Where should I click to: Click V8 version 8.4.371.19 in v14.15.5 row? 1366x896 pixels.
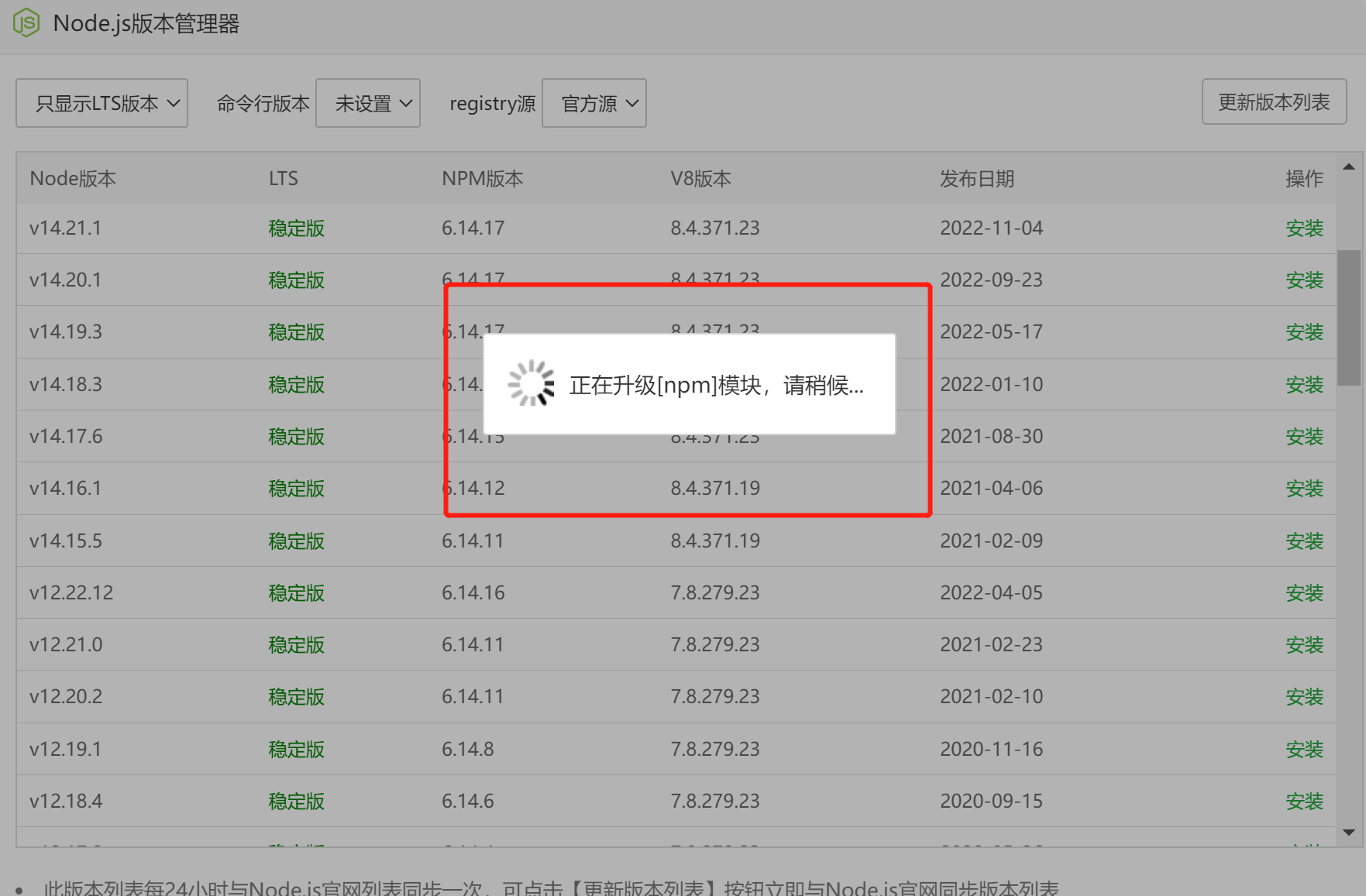click(715, 541)
